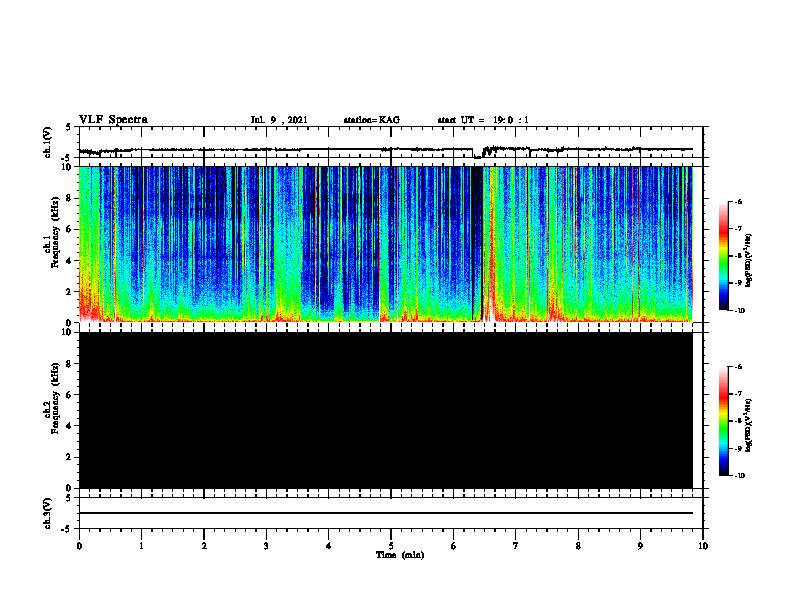
Task: Click the ch.2 color scale log(PSD) unit label
Action: point(749,425)
